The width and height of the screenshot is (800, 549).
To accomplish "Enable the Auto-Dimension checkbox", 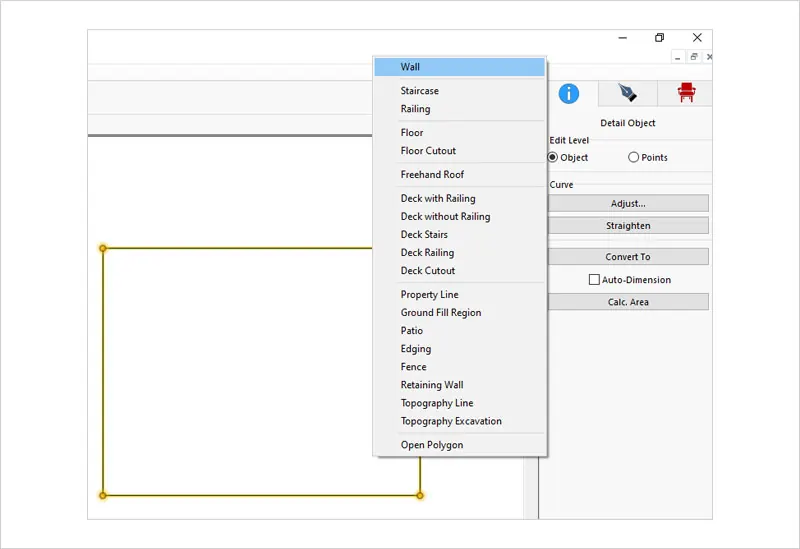I will tap(594, 280).
